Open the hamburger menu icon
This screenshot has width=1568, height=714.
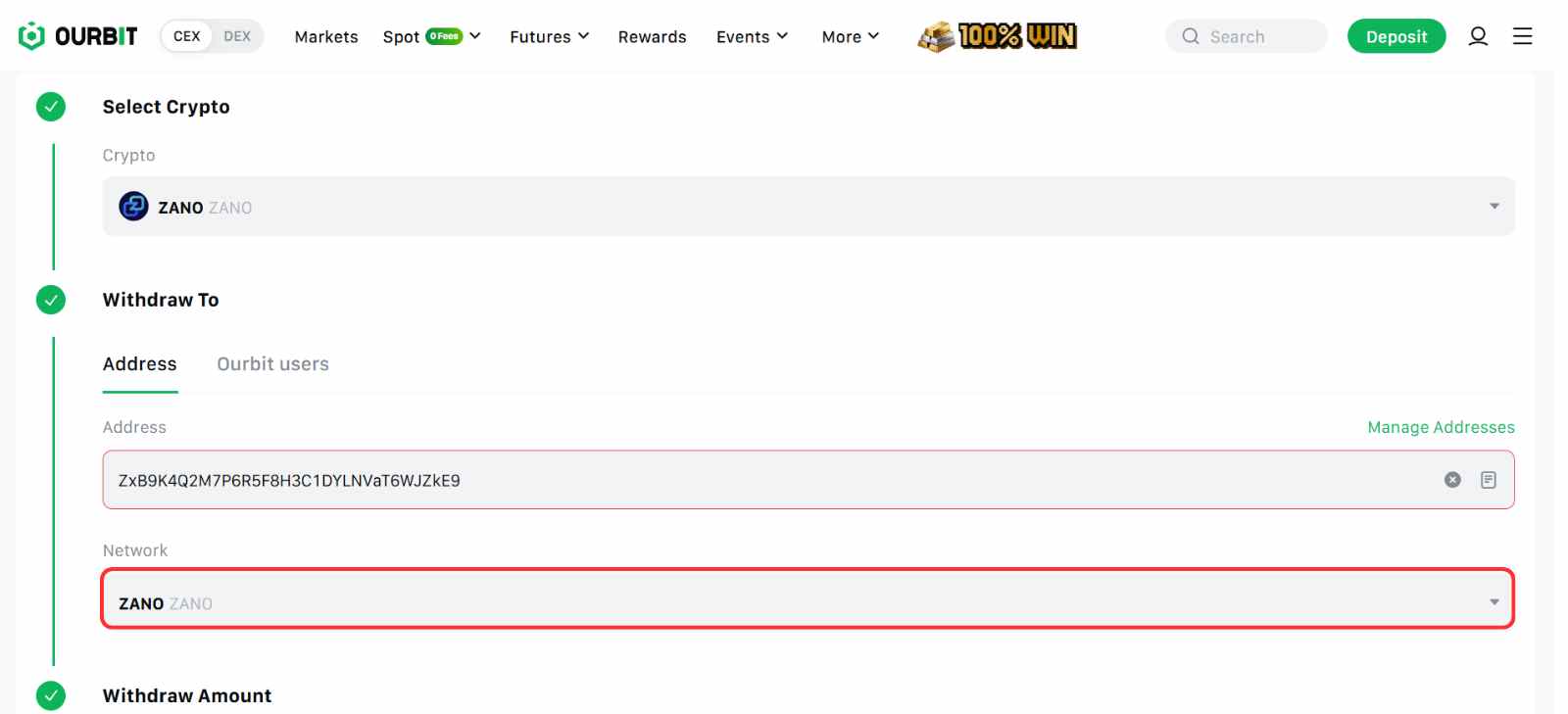pyautogui.click(x=1522, y=36)
